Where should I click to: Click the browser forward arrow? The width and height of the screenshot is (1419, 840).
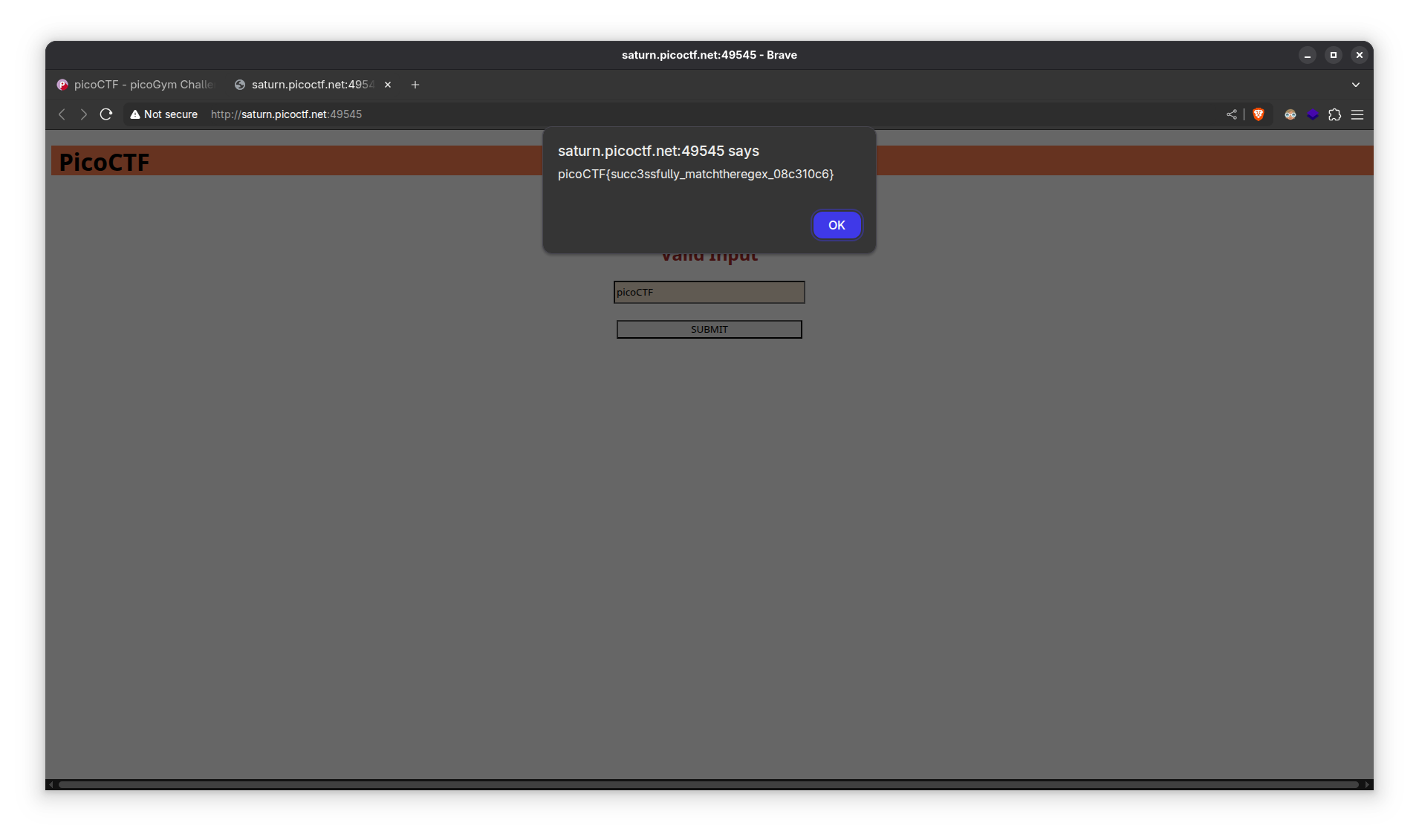point(84,114)
